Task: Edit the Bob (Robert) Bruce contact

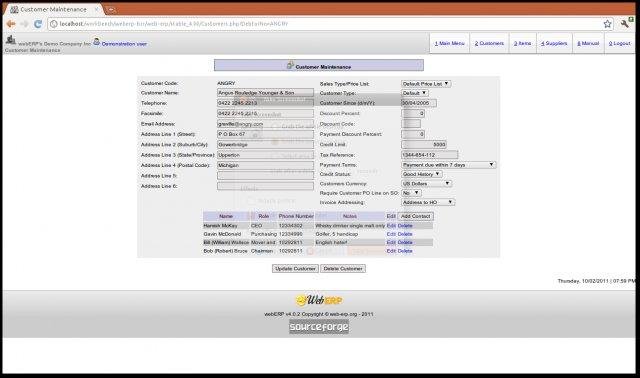Action: 391,251
